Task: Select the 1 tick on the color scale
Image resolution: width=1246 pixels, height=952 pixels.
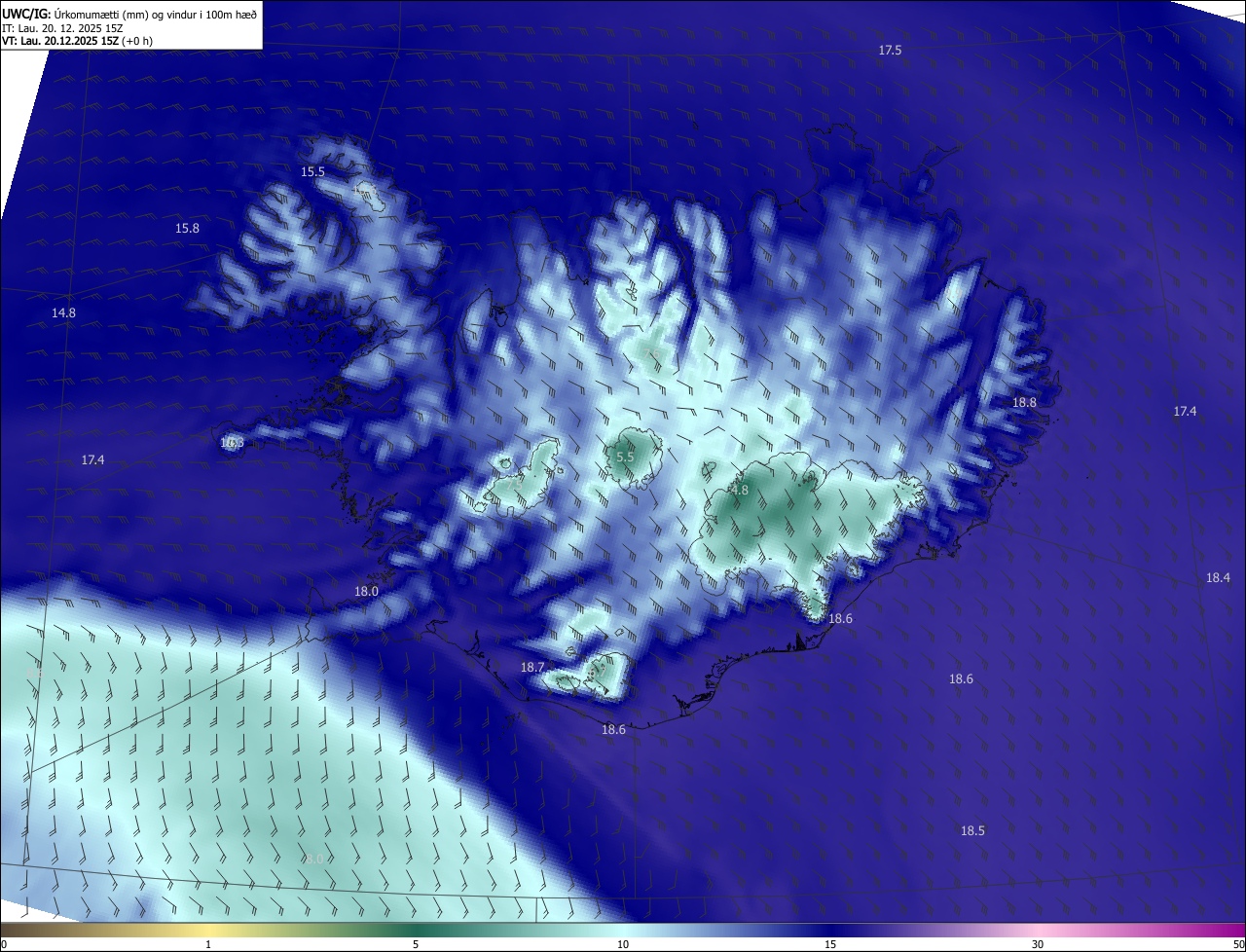Action: coord(208,944)
